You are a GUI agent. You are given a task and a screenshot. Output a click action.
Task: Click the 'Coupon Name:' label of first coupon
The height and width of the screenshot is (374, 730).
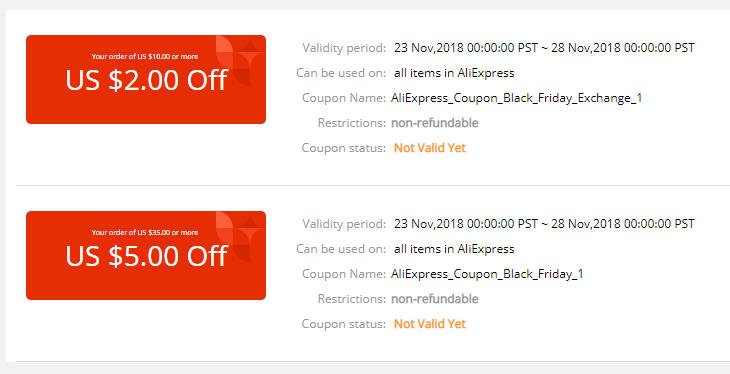tap(344, 98)
